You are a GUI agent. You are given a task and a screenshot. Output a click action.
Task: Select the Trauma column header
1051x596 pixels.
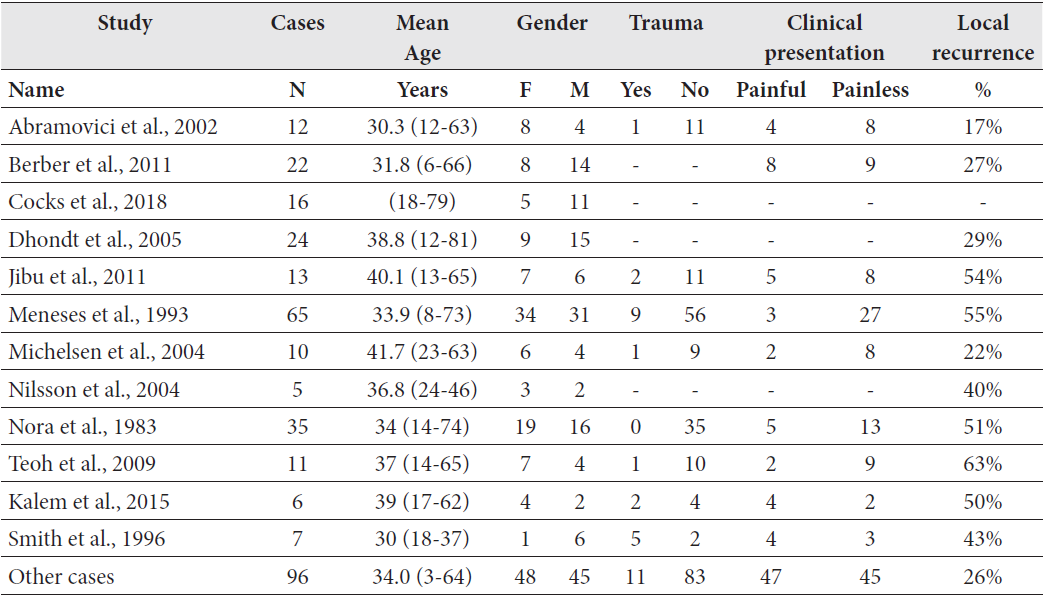point(665,23)
